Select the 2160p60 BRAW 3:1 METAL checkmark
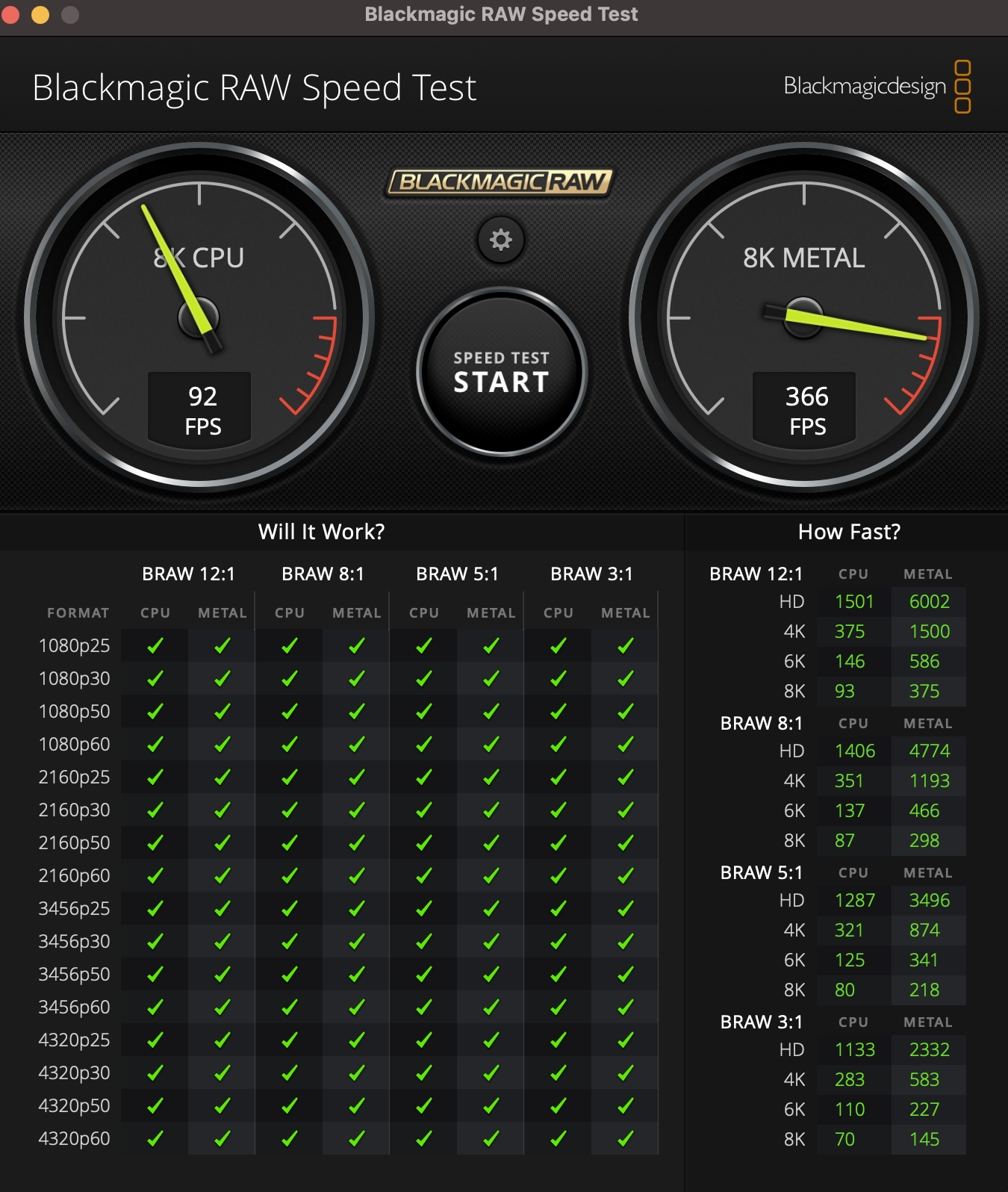The width and height of the screenshot is (1008, 1192). (x=626, y=876)
